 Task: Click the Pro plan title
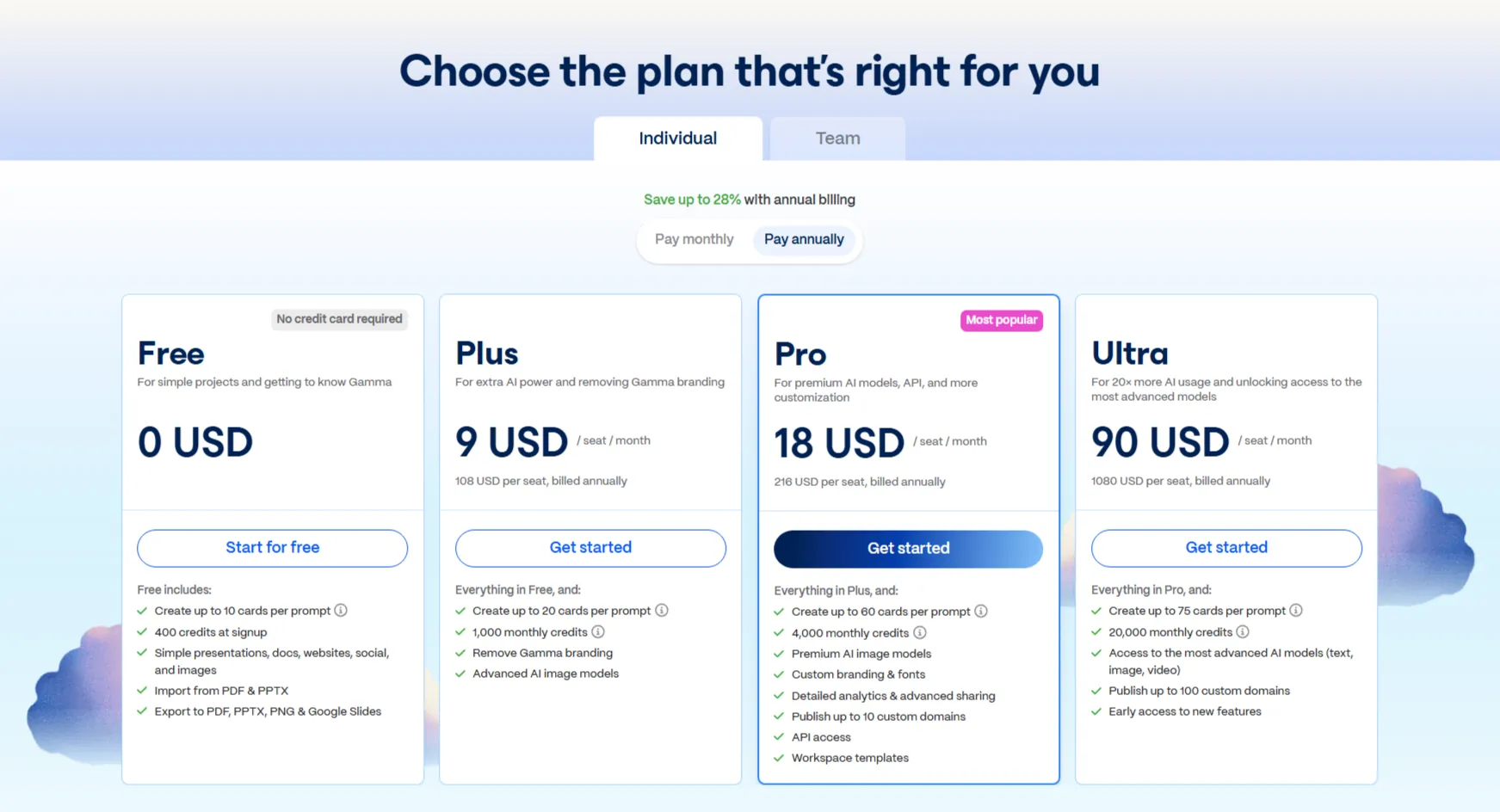tap(800, 354)
